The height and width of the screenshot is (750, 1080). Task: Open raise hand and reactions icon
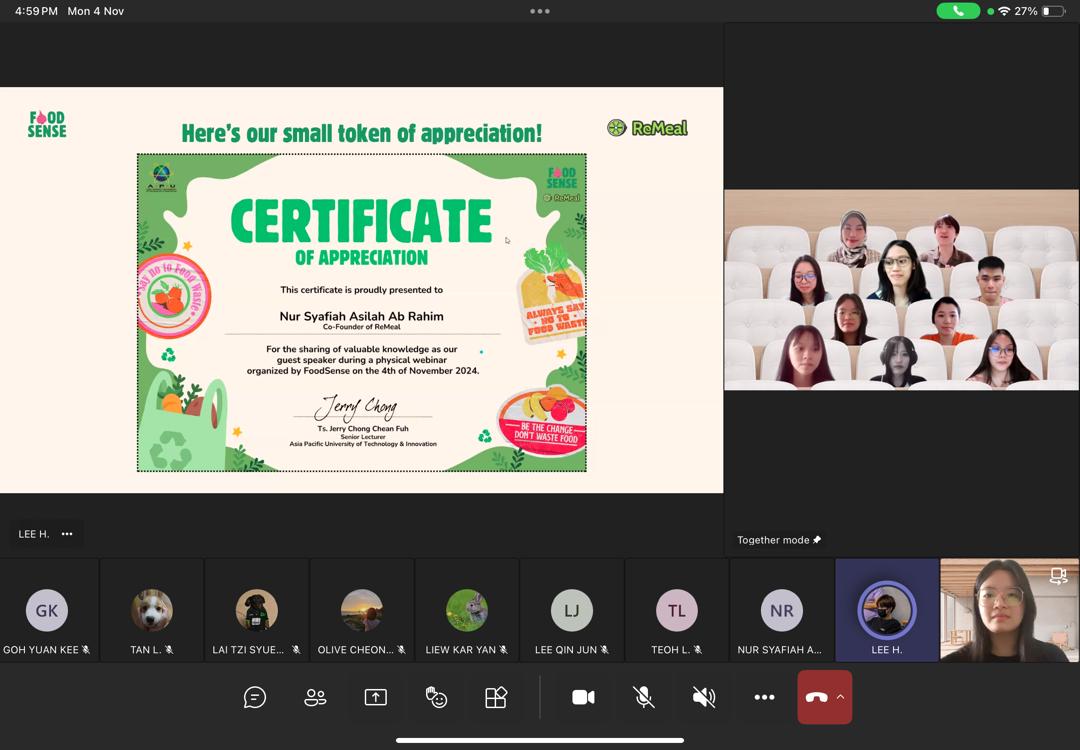[x=436, y=698]
